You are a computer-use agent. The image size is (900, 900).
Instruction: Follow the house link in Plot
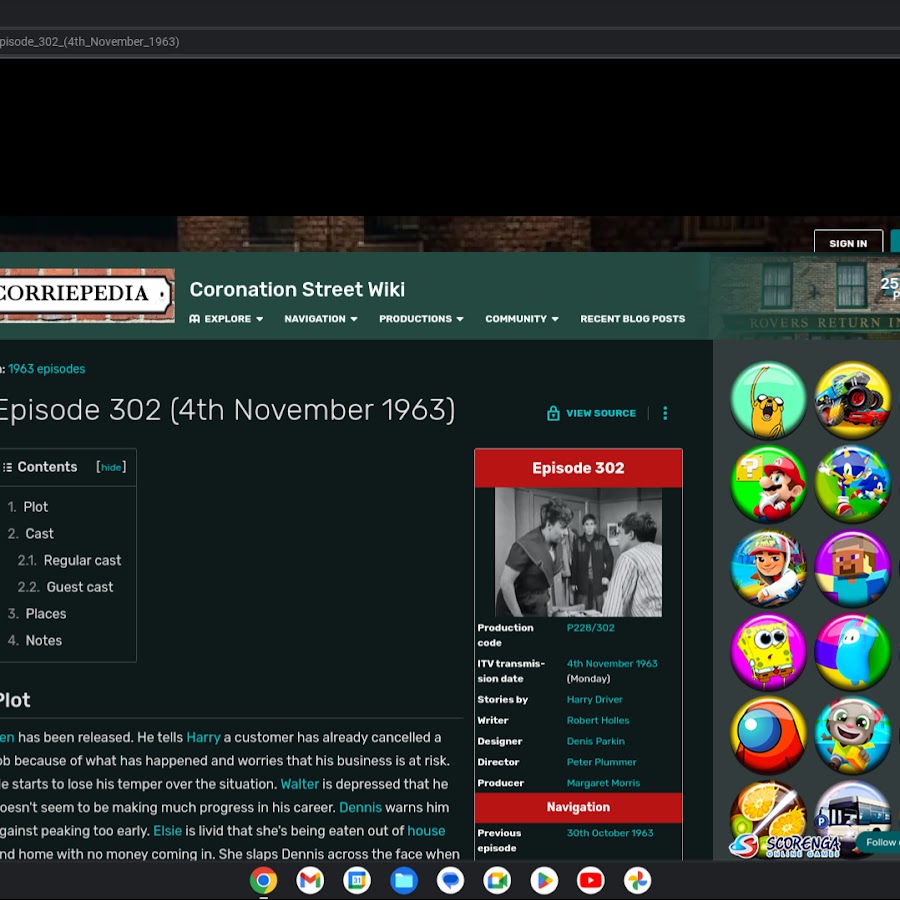(426, 831)
